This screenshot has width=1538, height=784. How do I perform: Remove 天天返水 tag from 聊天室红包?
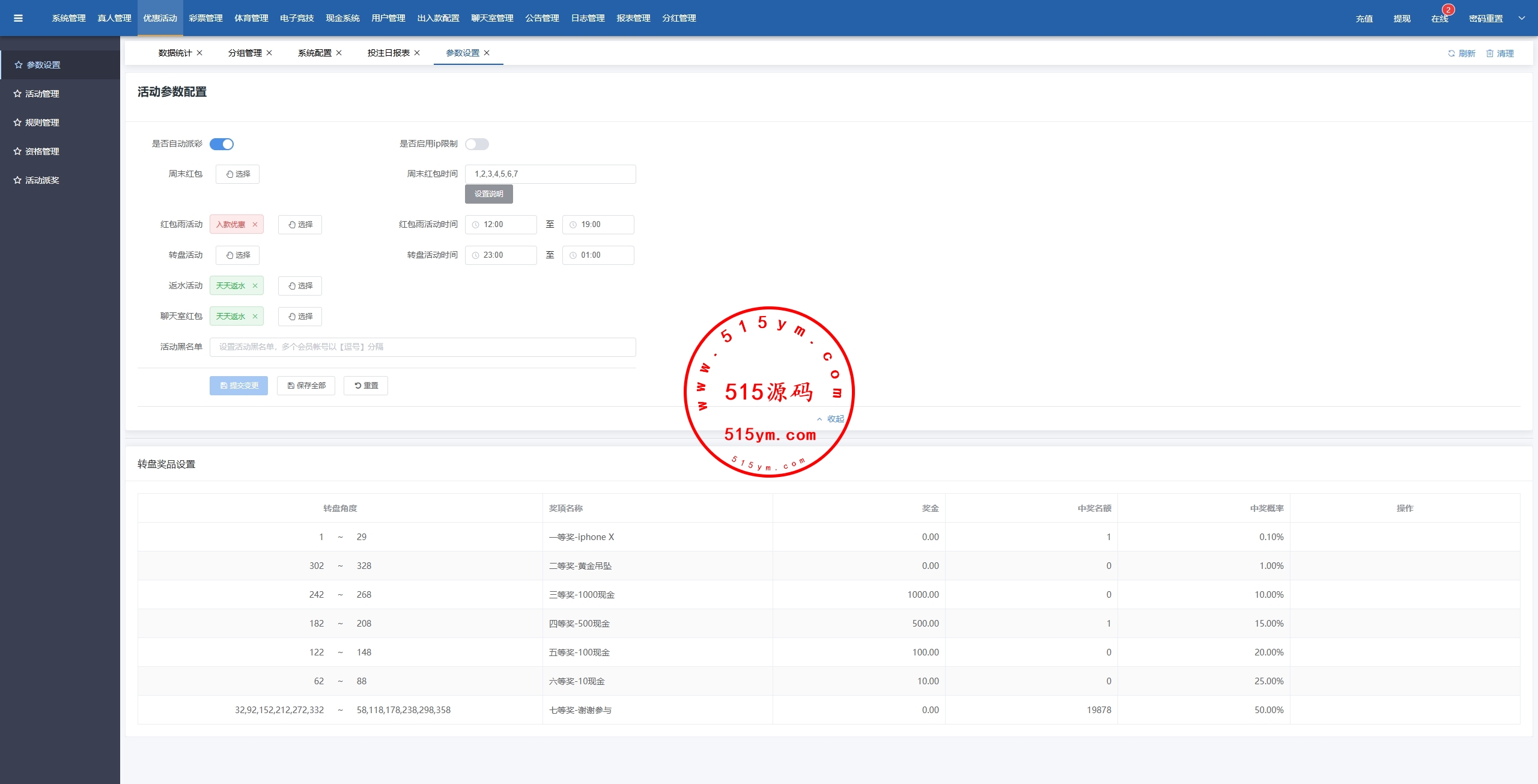coord(255,317)
